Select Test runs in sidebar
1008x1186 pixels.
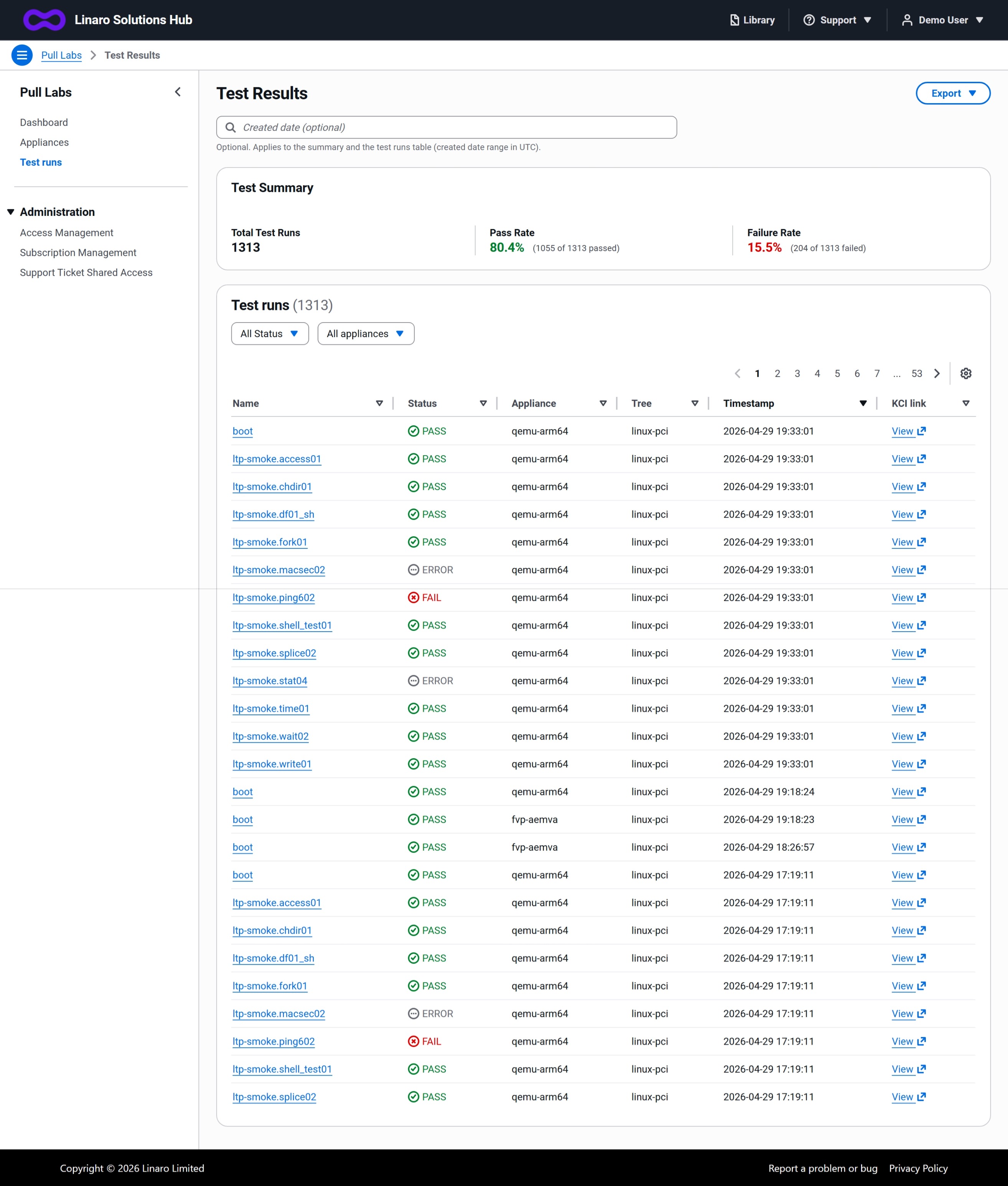tap(41, 162)
